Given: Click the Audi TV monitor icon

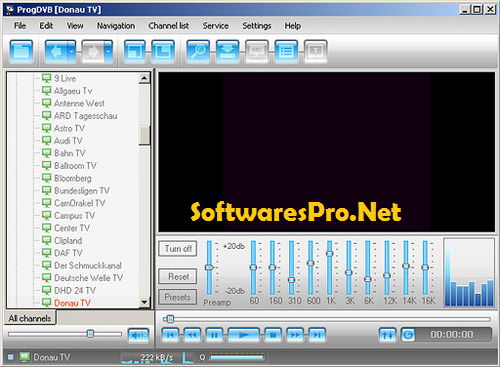Looking at the screenshot, I should pyautogui.click(x=46, y=140).
